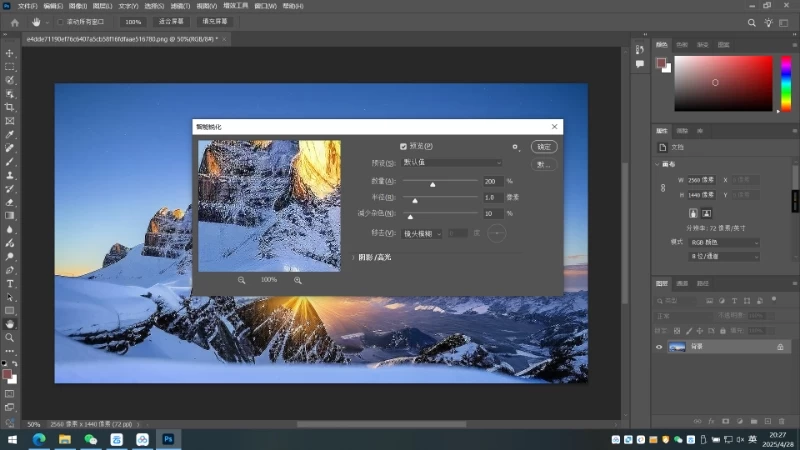Open the History panel icon
The height and width of the screenshot is (450, 800).
coord(640,49)
